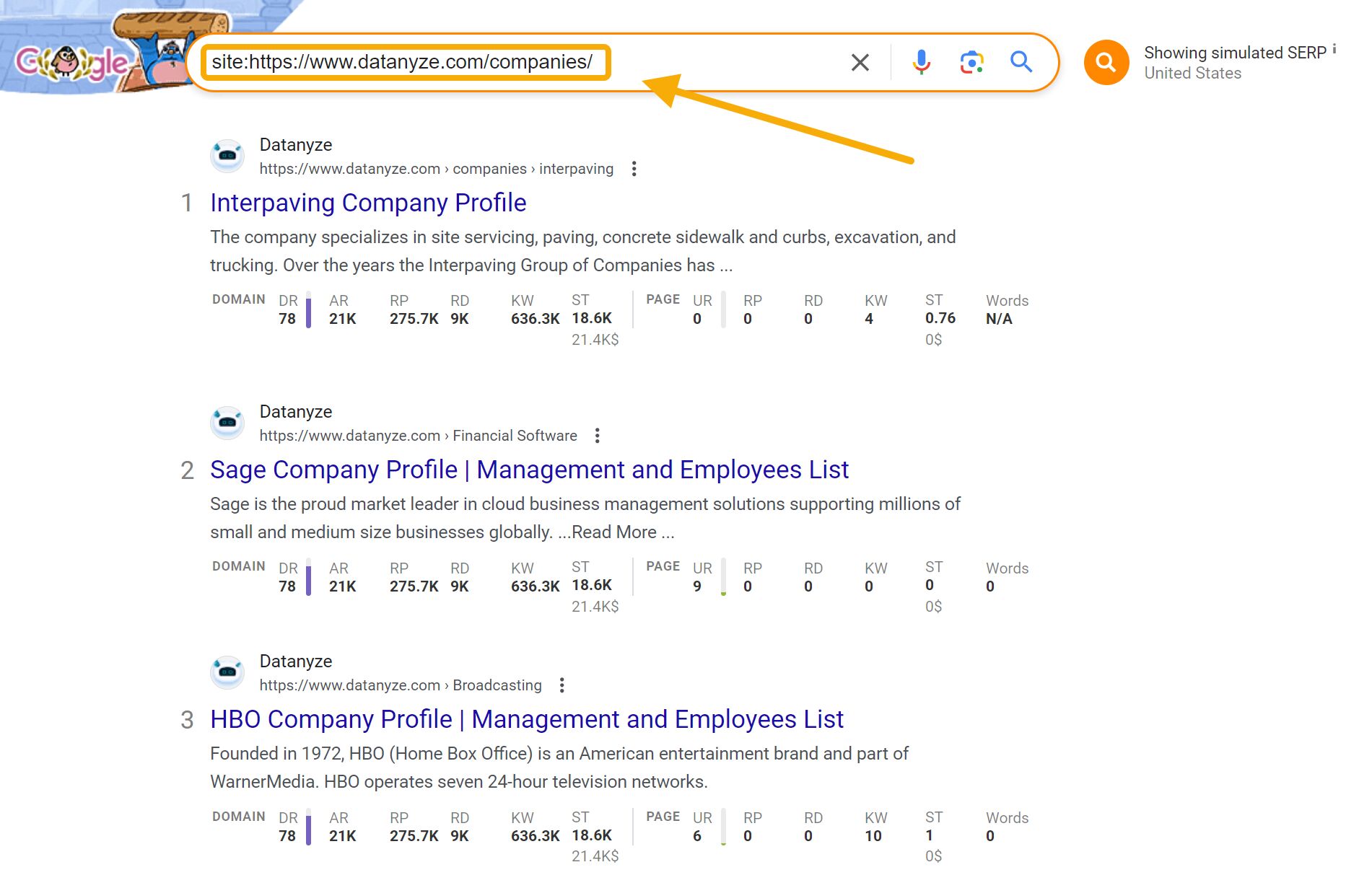
Task: Clear the search query using the X icon
Action: point(859,61)
